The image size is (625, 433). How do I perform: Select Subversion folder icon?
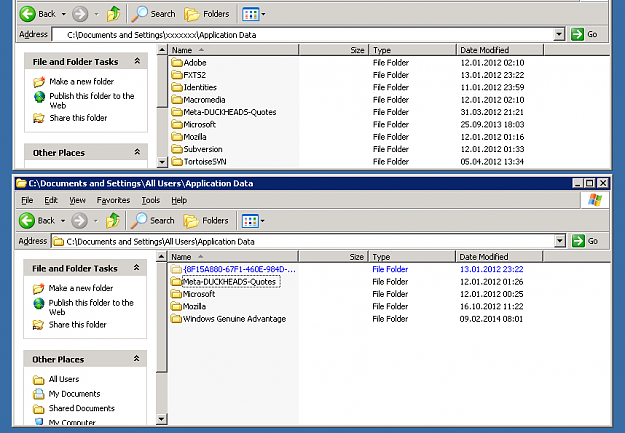pyautogui.click(x=177, y=149)
